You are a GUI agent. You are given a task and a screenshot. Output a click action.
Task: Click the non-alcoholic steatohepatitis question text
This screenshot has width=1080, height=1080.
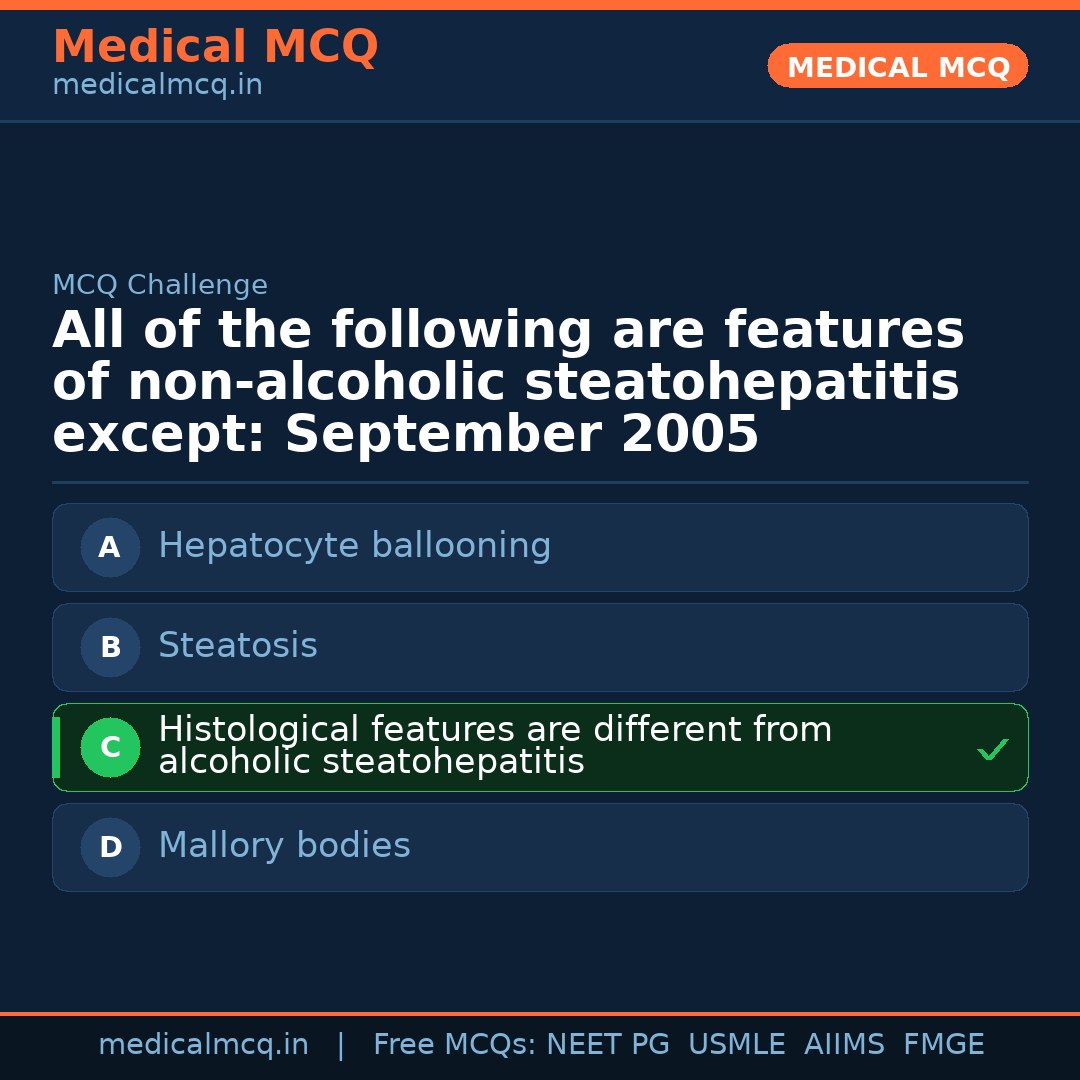(x=507, y=383)
